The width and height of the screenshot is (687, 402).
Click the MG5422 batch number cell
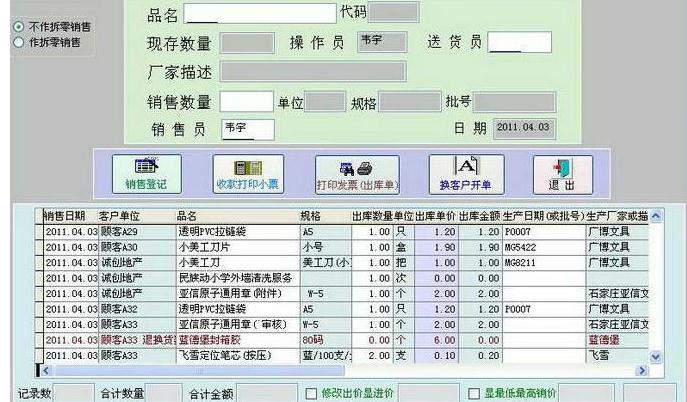point(543,247)
